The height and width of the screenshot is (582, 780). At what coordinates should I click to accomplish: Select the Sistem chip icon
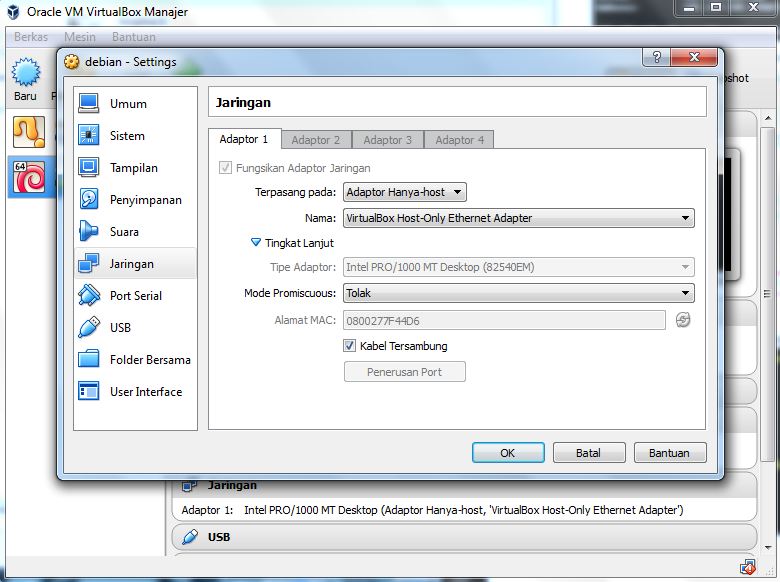[89, 135]
